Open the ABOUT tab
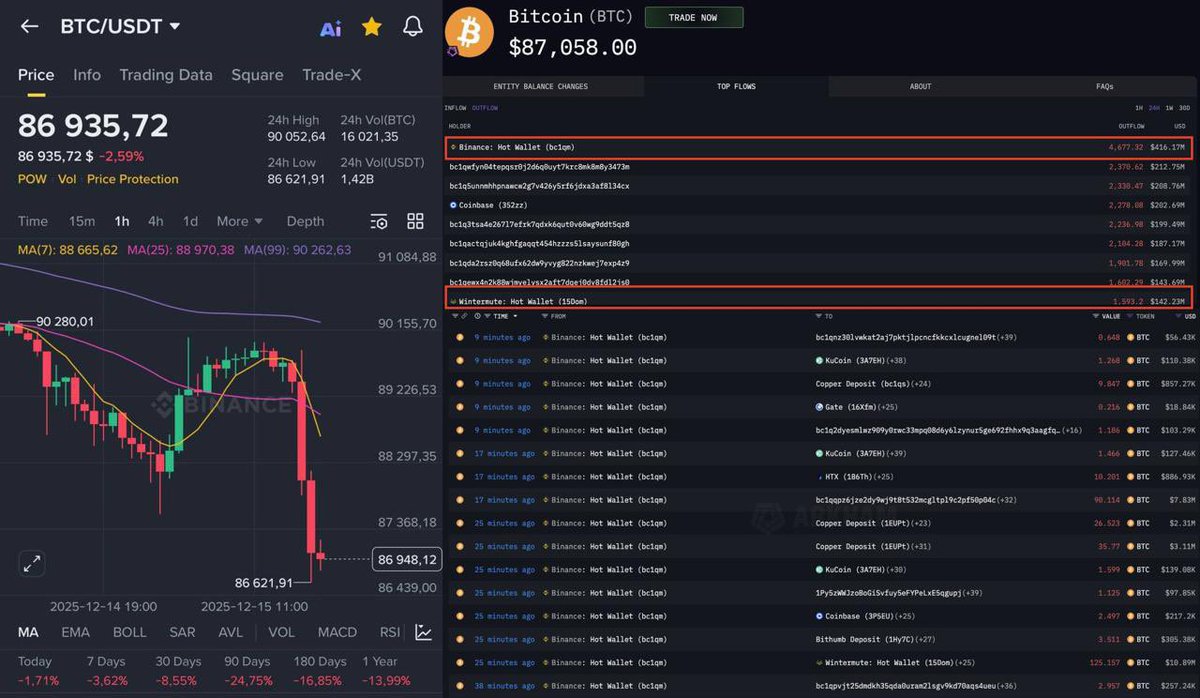 pos(921,87)
